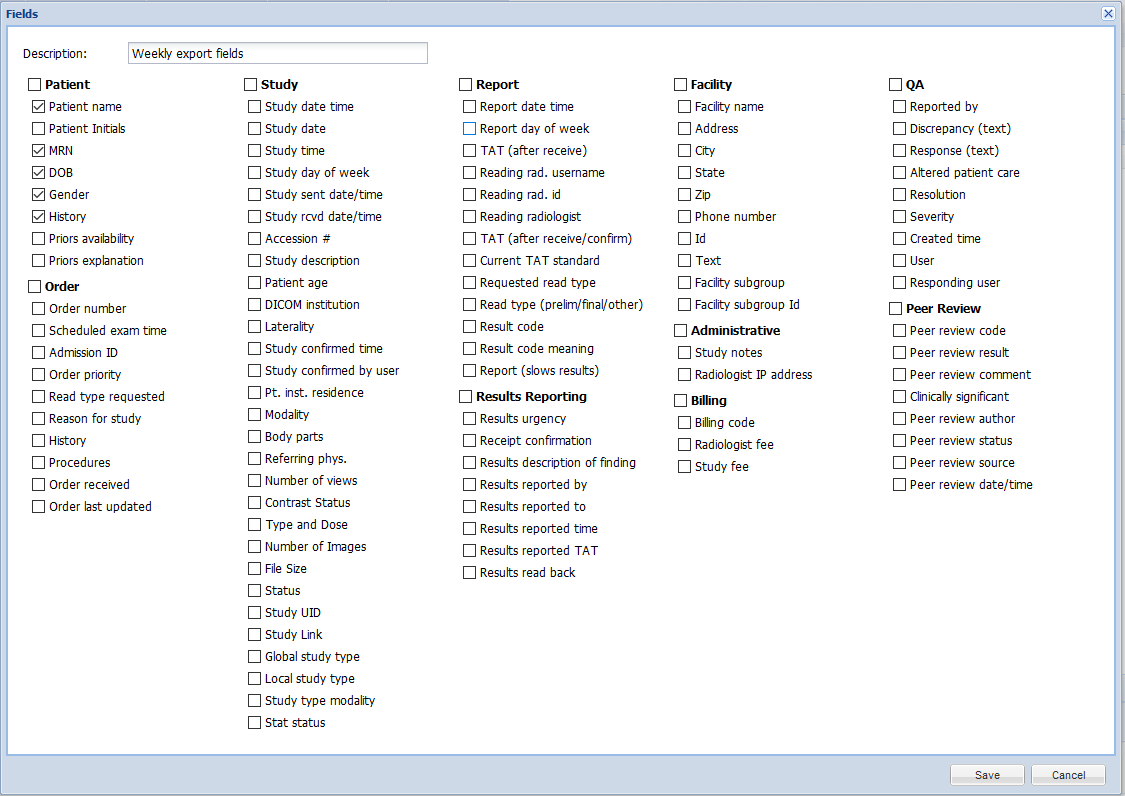Select the Results Reporting group checkbox
The image size is (1125, 796).
pyautogui.click(x=466, y=397)
